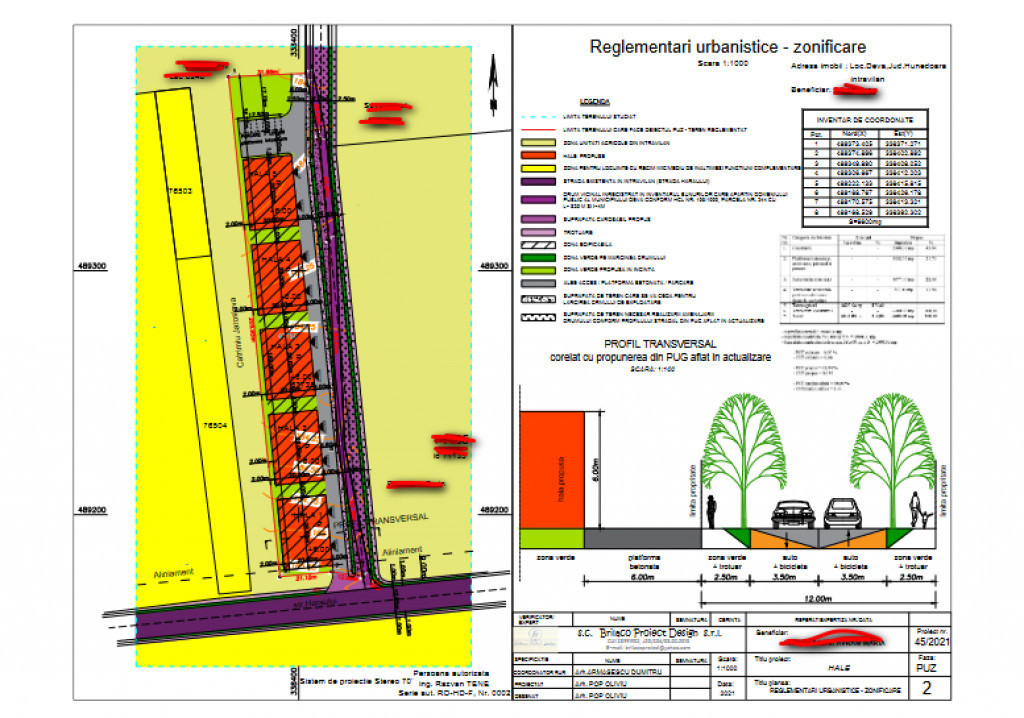Click the sheet number 2 box
Viewport: 1024px width, 718px height.
[926, 687]
